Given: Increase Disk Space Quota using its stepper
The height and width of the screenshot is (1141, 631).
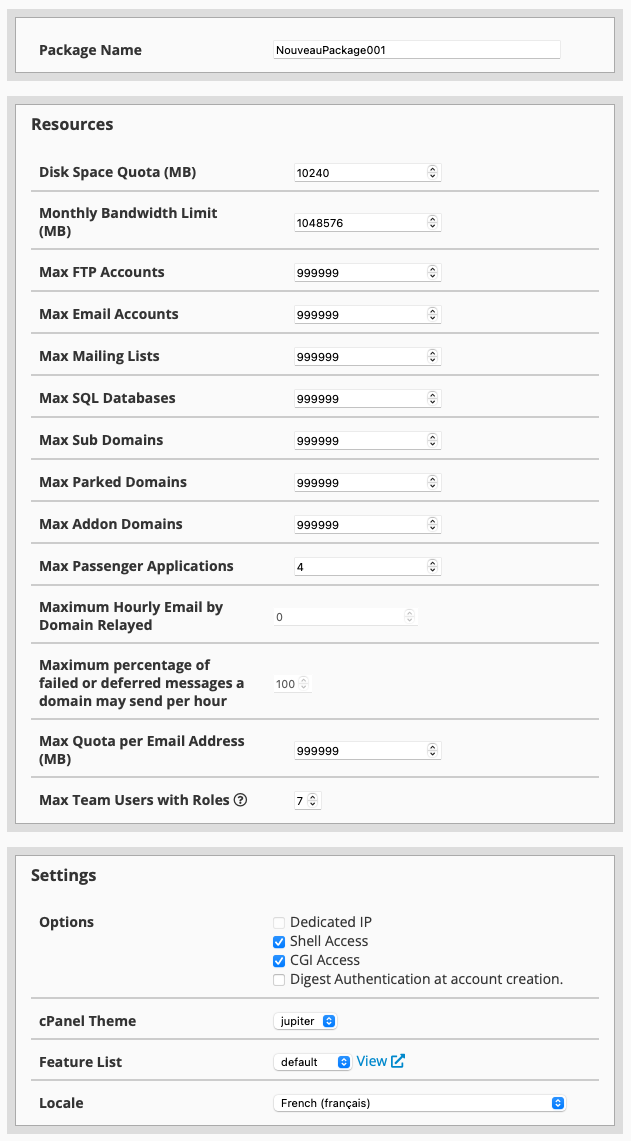Looking at the screenshot, I should (432, 167).
